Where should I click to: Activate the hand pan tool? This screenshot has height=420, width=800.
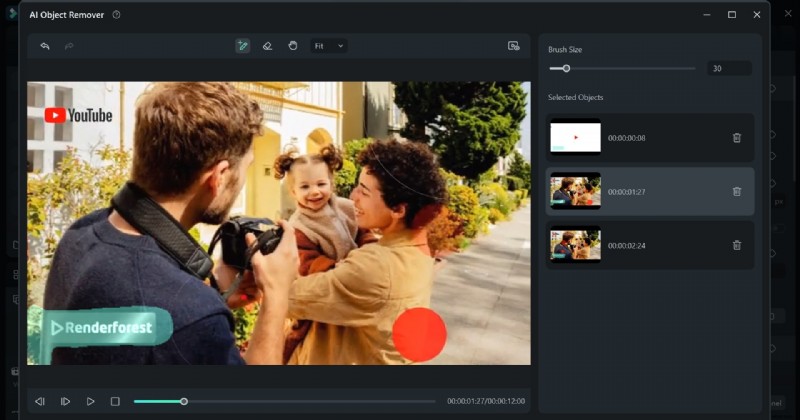(293, 46)
